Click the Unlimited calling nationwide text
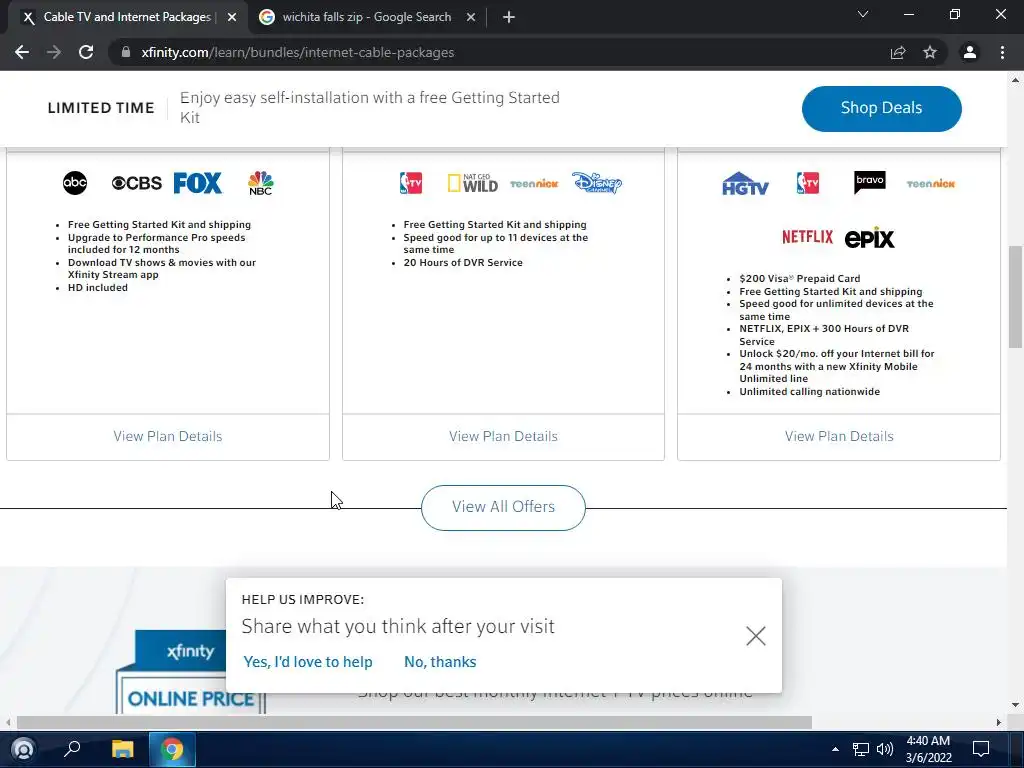The height and width of the screenshot is (768, 1024). pyautogui.click(x=809, y=392)
